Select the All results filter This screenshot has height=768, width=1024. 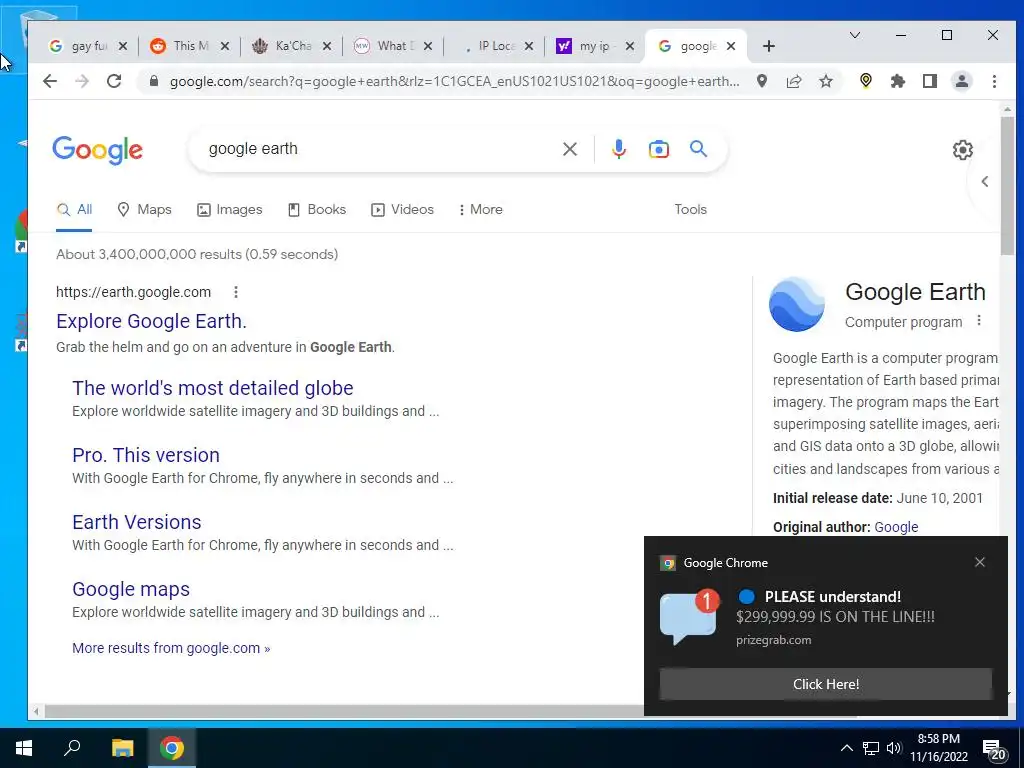pos(74,210)
